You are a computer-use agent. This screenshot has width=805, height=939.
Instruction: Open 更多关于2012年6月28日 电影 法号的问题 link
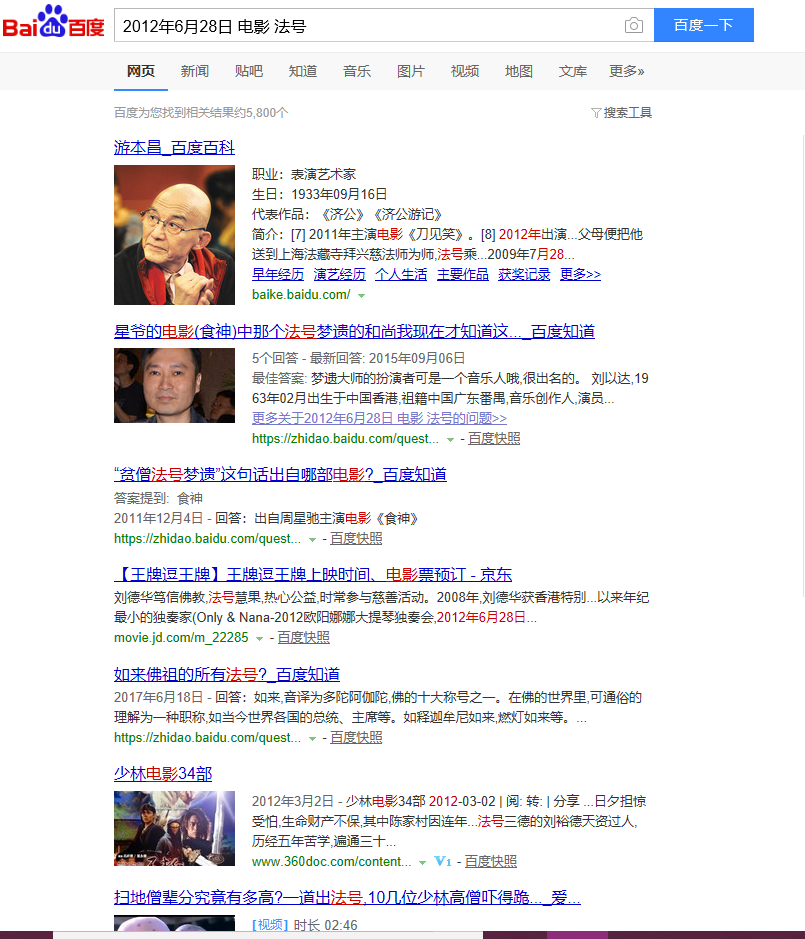(379, 418)
